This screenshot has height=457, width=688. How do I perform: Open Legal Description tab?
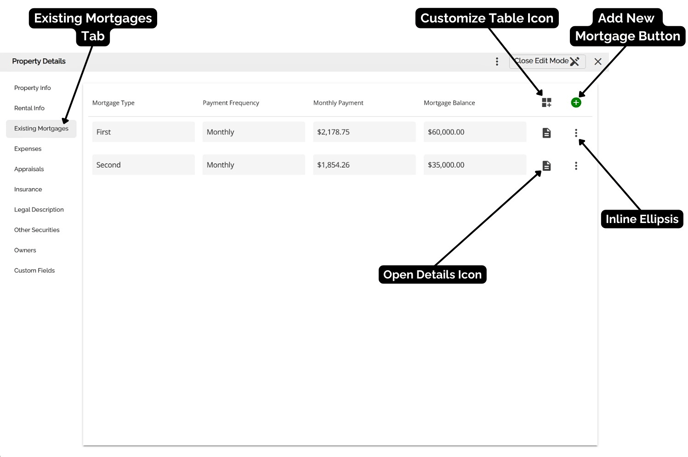(39, 210)
